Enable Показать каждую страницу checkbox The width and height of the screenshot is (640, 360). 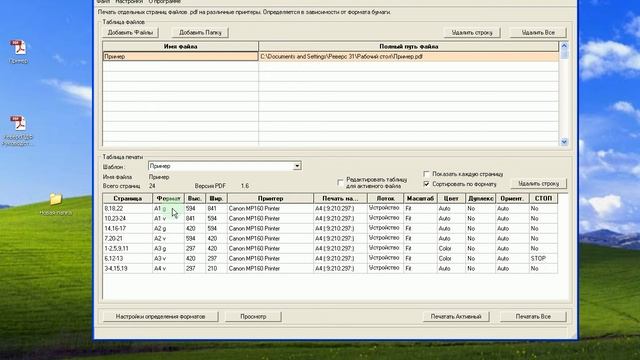click(427, 174)
